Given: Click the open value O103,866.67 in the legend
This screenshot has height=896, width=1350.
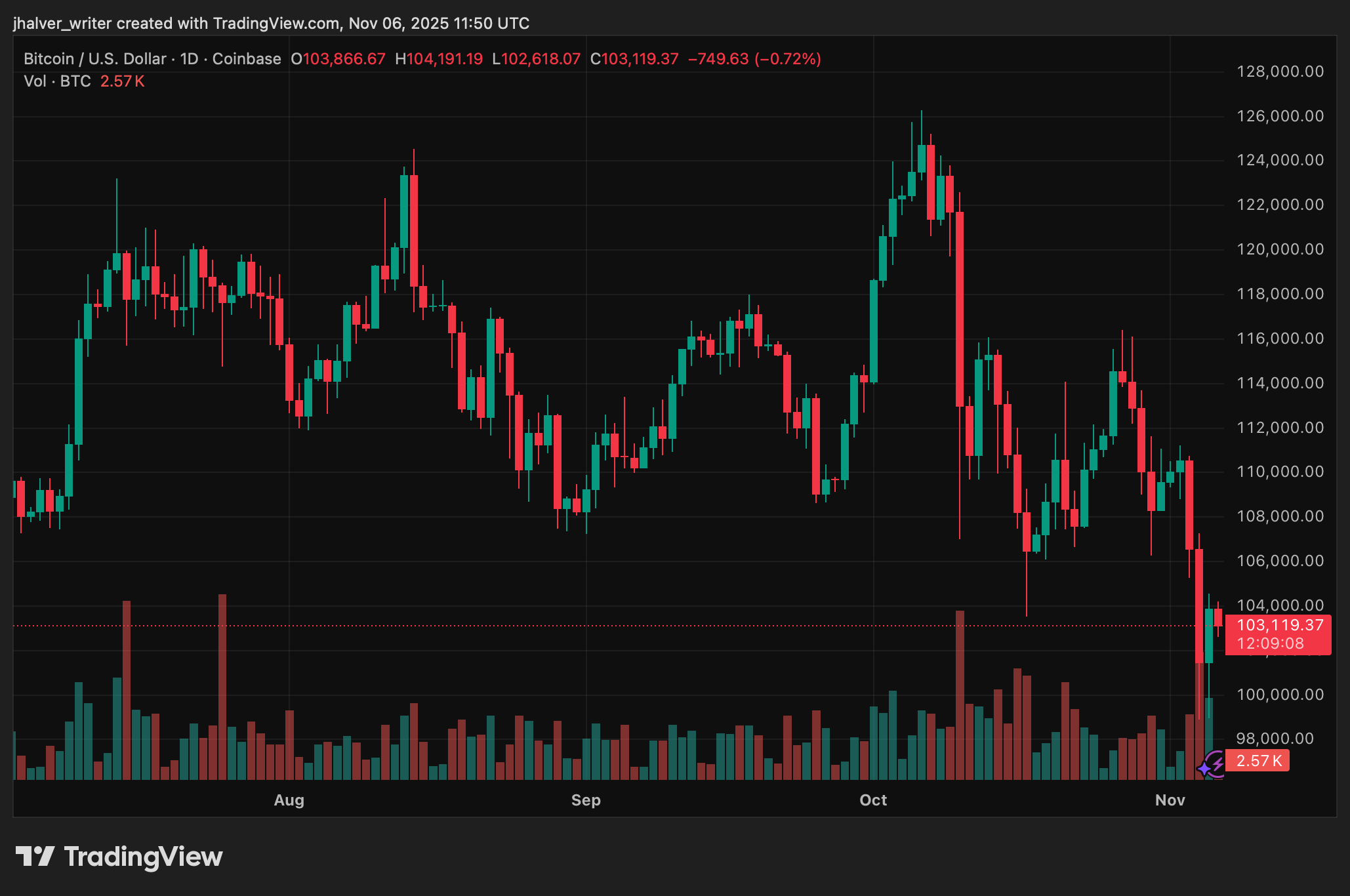Looking at the screenshot, I should click(x=338, y=58).
